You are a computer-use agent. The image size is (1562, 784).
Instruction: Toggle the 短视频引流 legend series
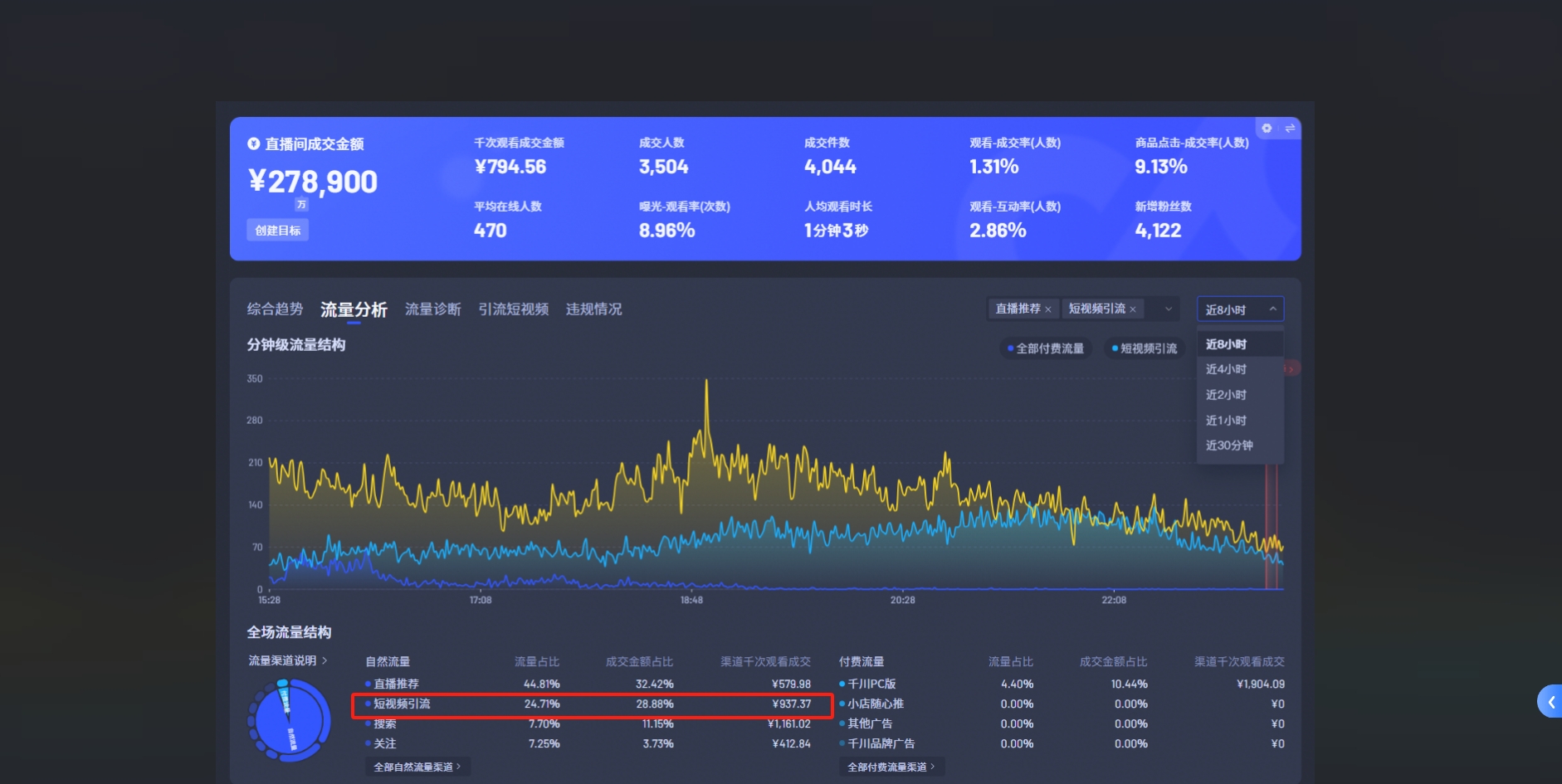pyautogui.click(x=1145, y=348)
